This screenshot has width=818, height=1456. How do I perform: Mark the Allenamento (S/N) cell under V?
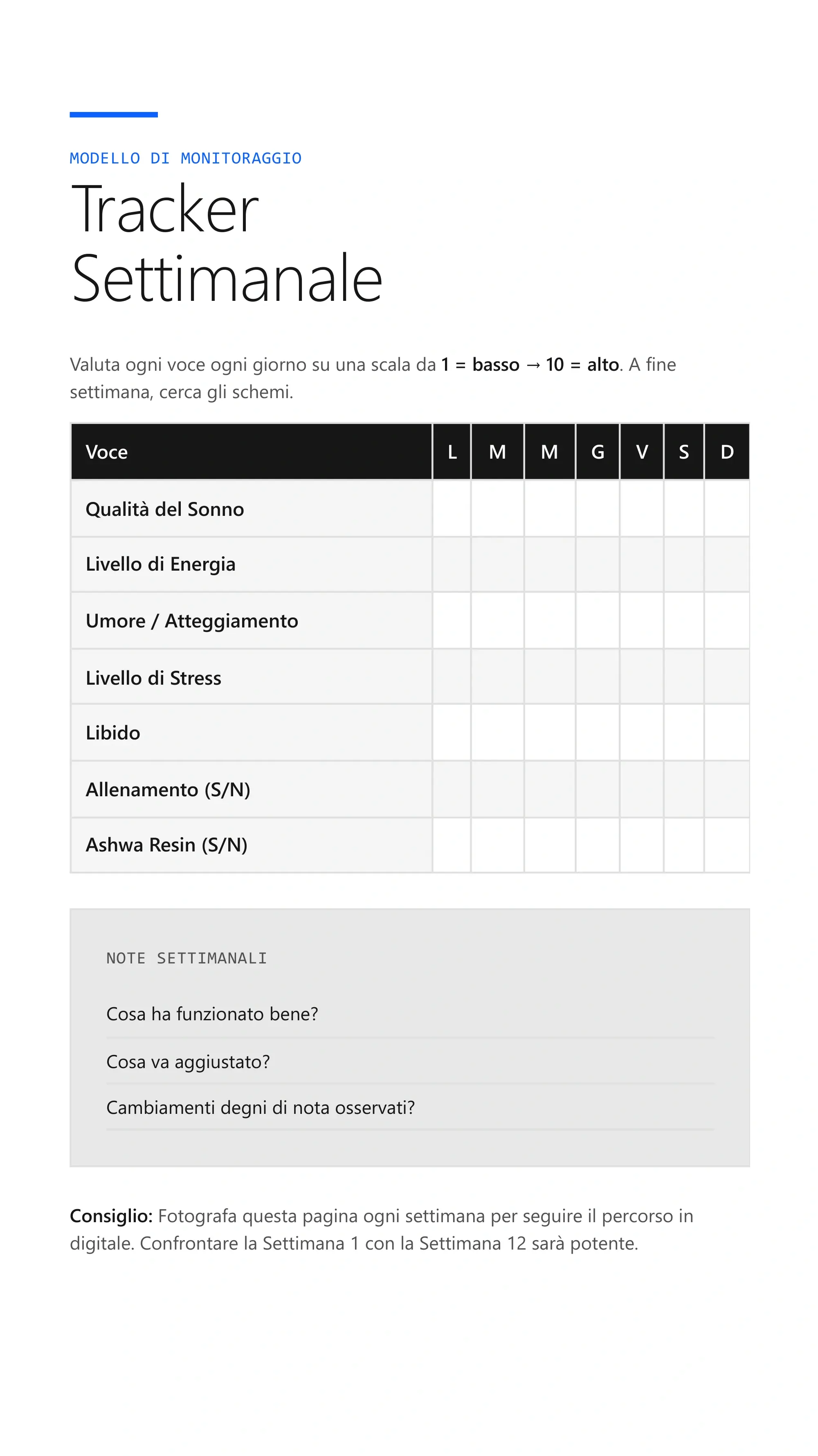tap(641, 789)
